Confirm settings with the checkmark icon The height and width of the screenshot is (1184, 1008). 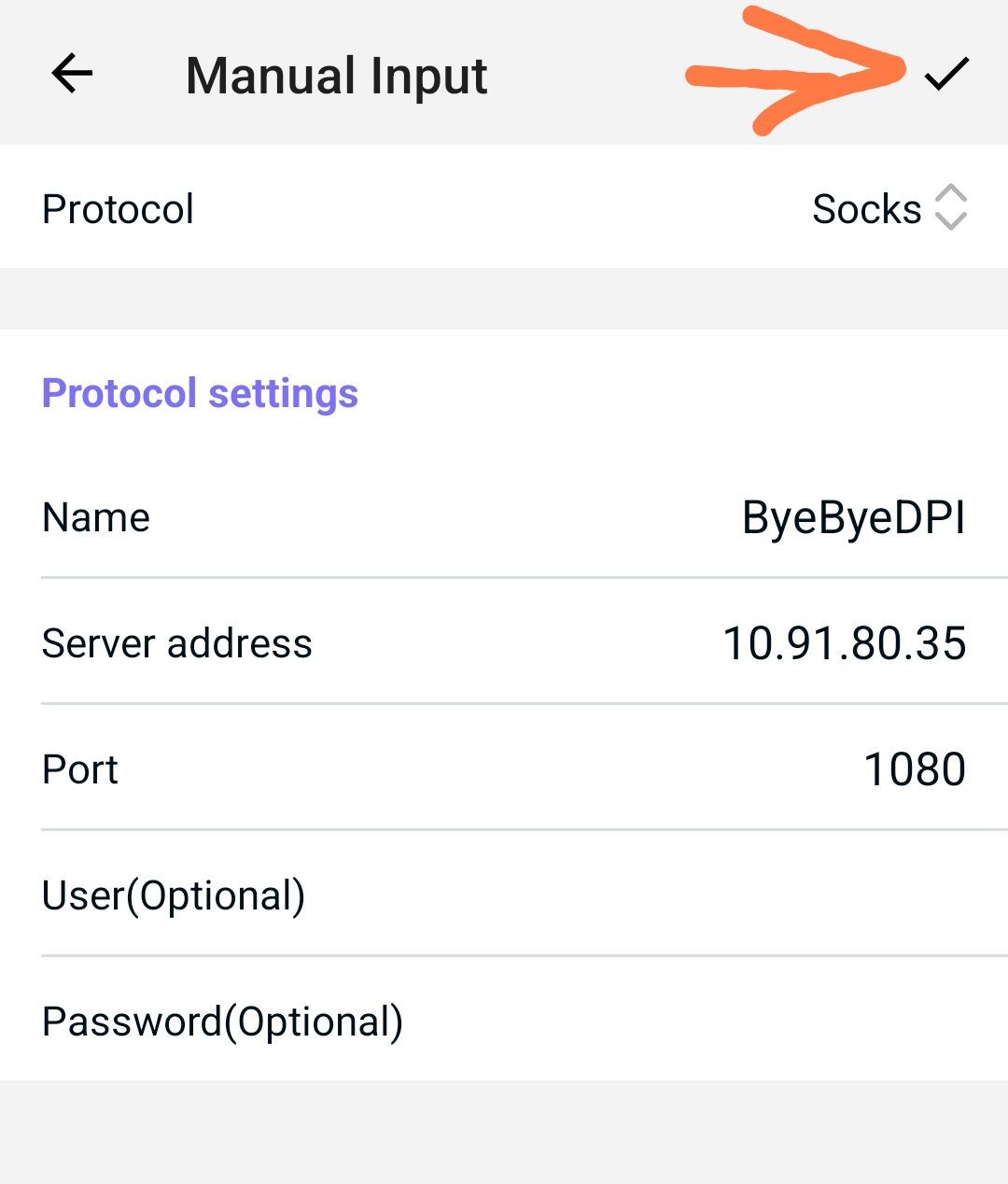click(946, 74)
